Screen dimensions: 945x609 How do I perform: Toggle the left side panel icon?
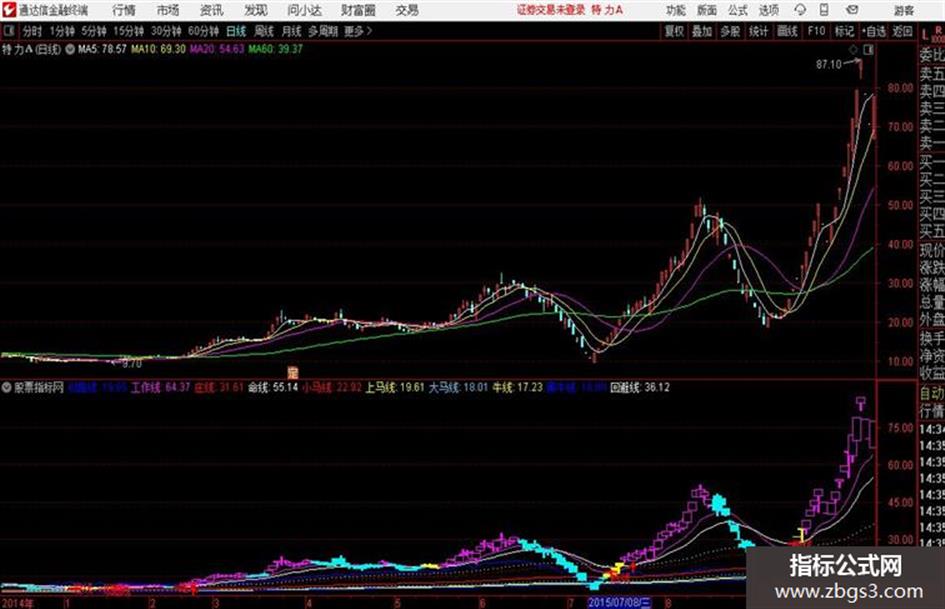pyautogui.click(x=8, y=31)
